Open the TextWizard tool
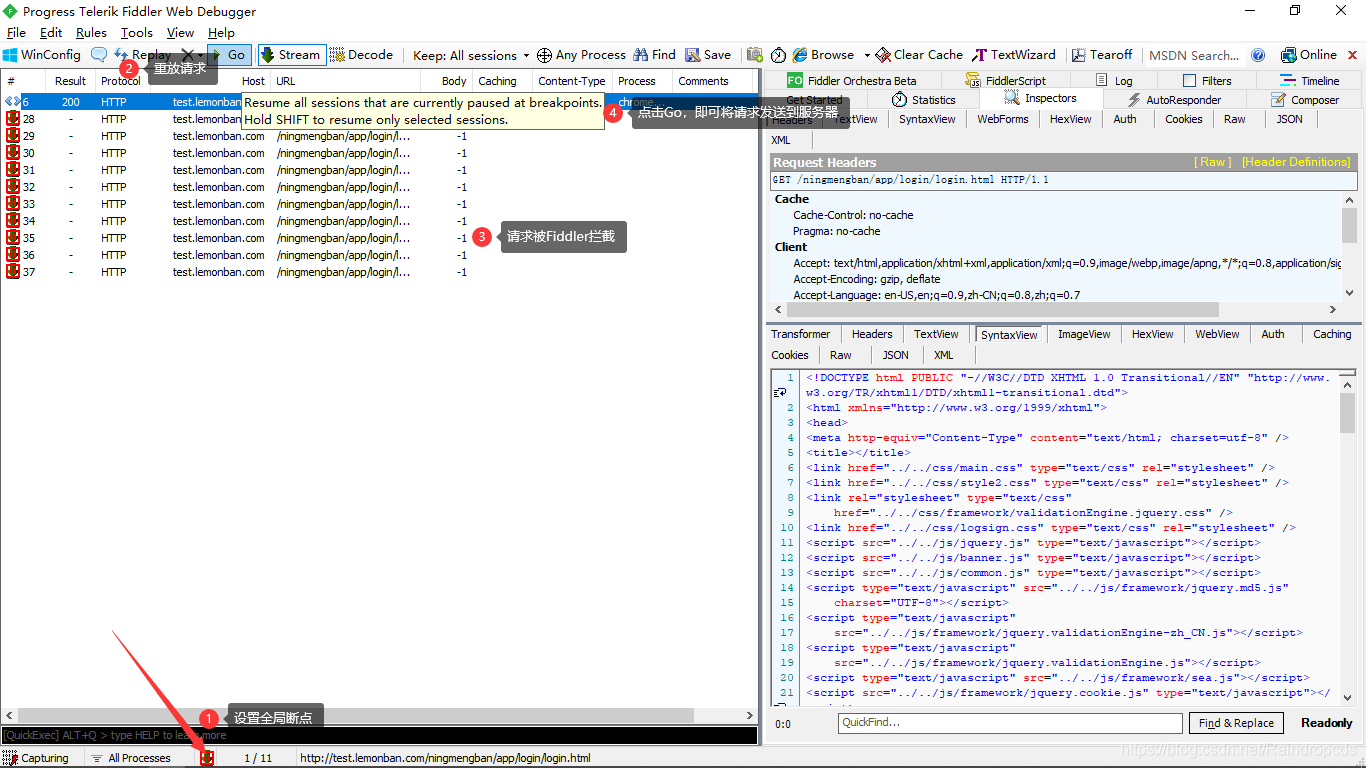1366x768 pixels. point(1014,55)
